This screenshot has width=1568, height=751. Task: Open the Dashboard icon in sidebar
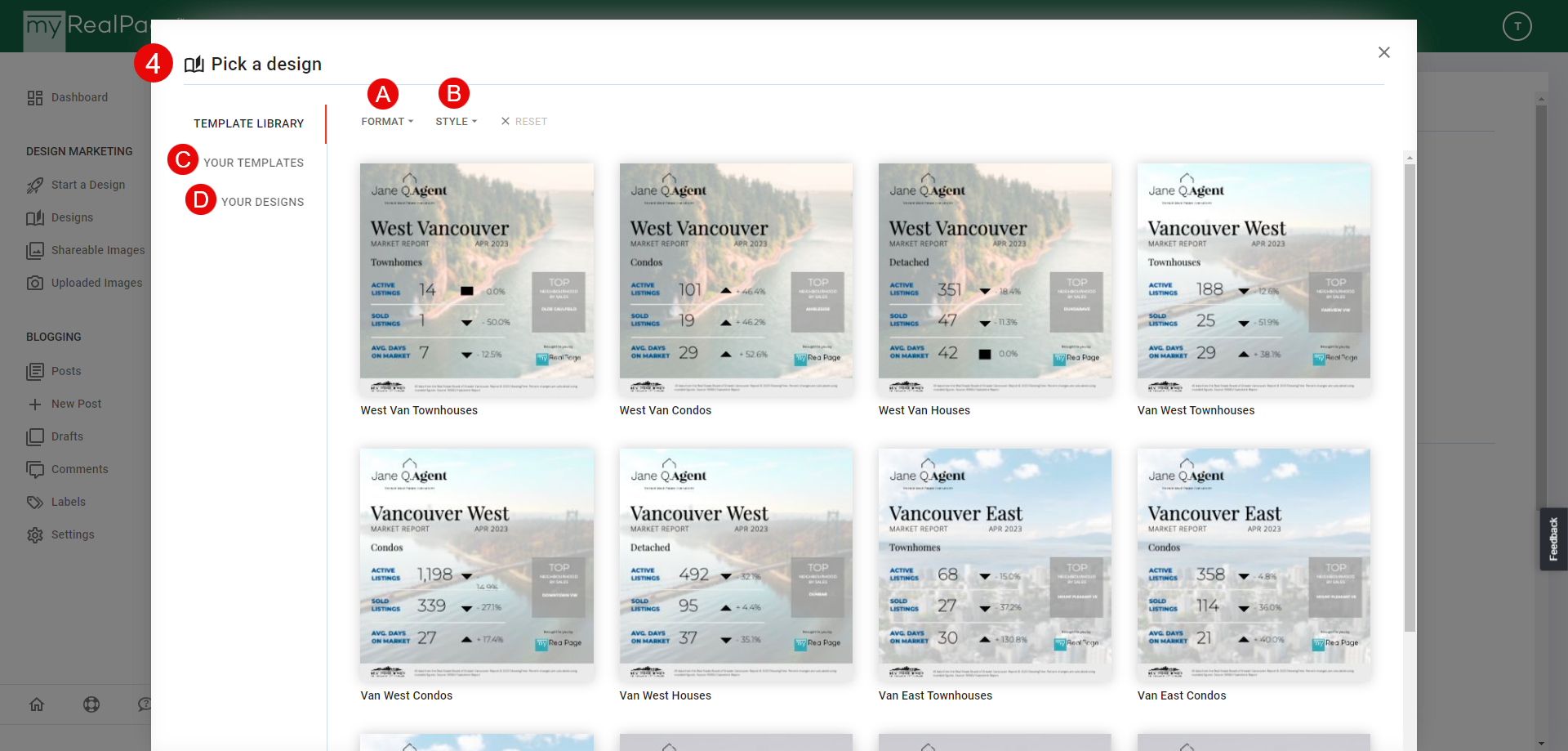coord(34,98)
